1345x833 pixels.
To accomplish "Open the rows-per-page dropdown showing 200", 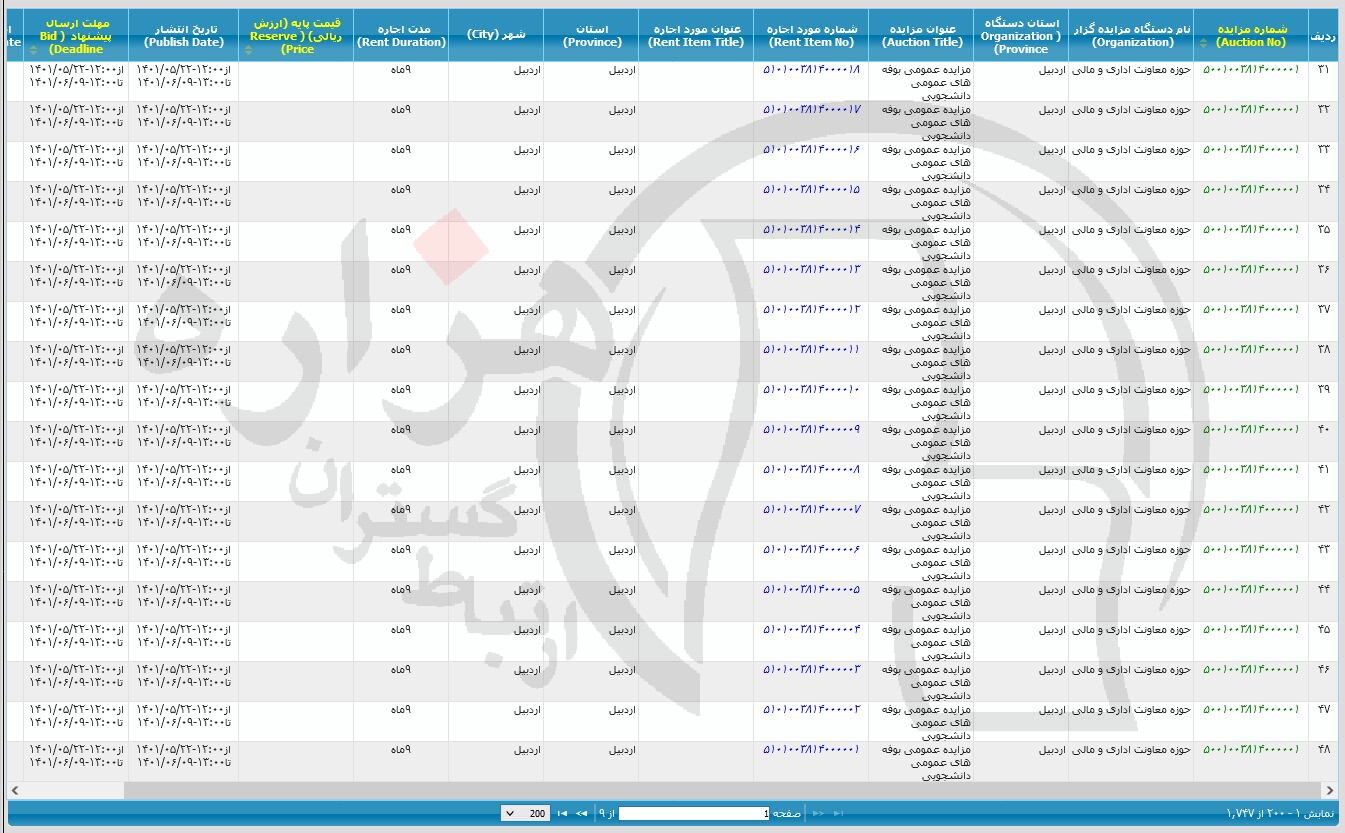I will click(525, 813).
